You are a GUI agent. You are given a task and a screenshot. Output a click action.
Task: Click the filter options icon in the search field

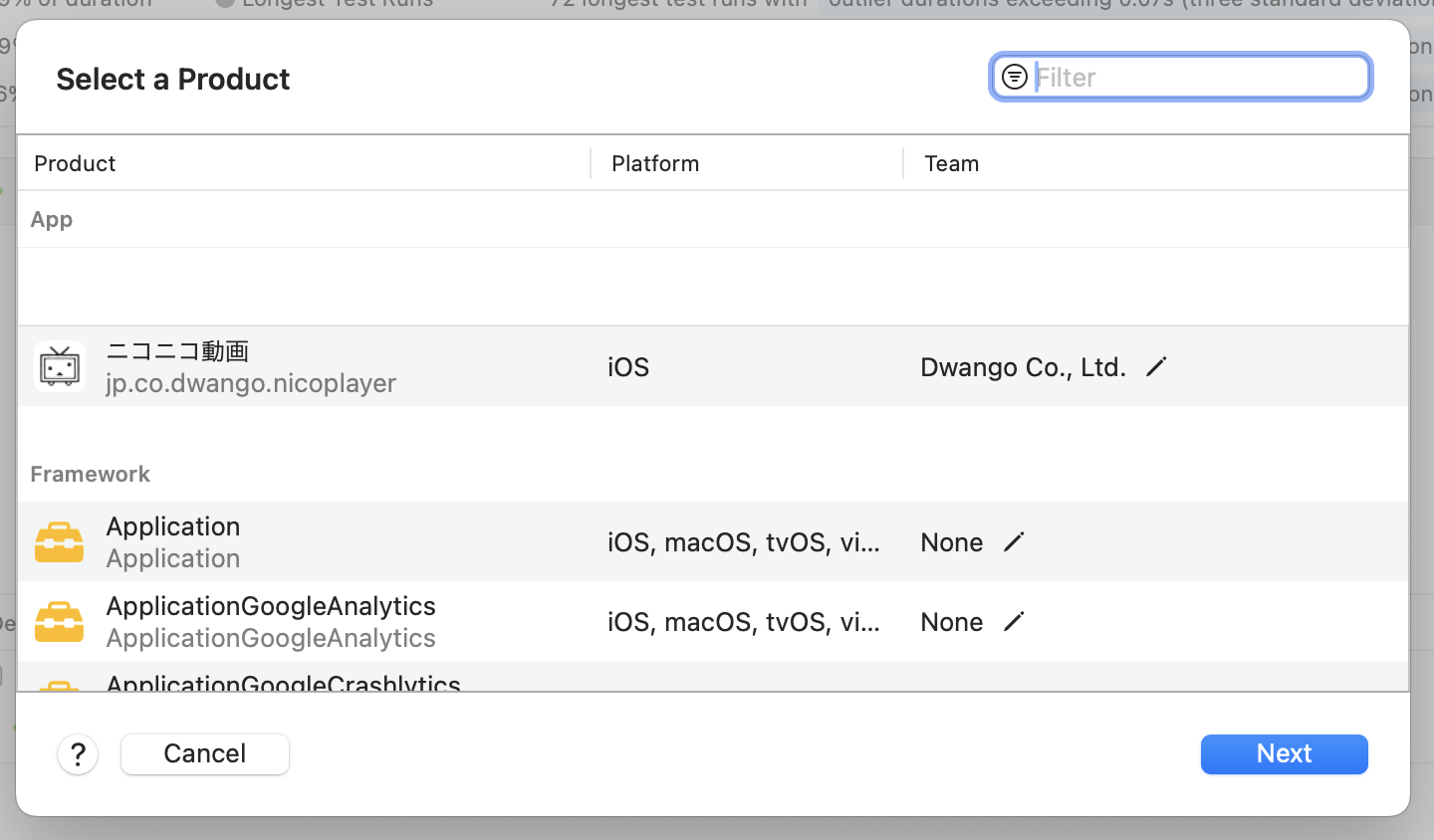pyautogui.click(x=1014, y=77)
